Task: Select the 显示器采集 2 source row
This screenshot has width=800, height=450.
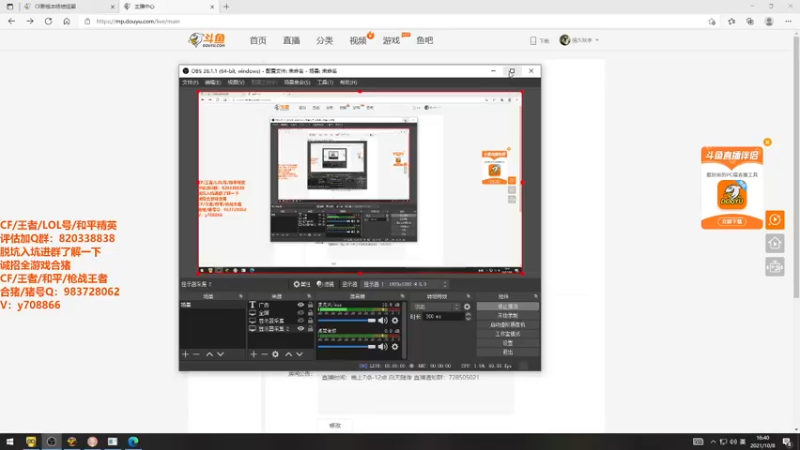Action: coord(281,329)
